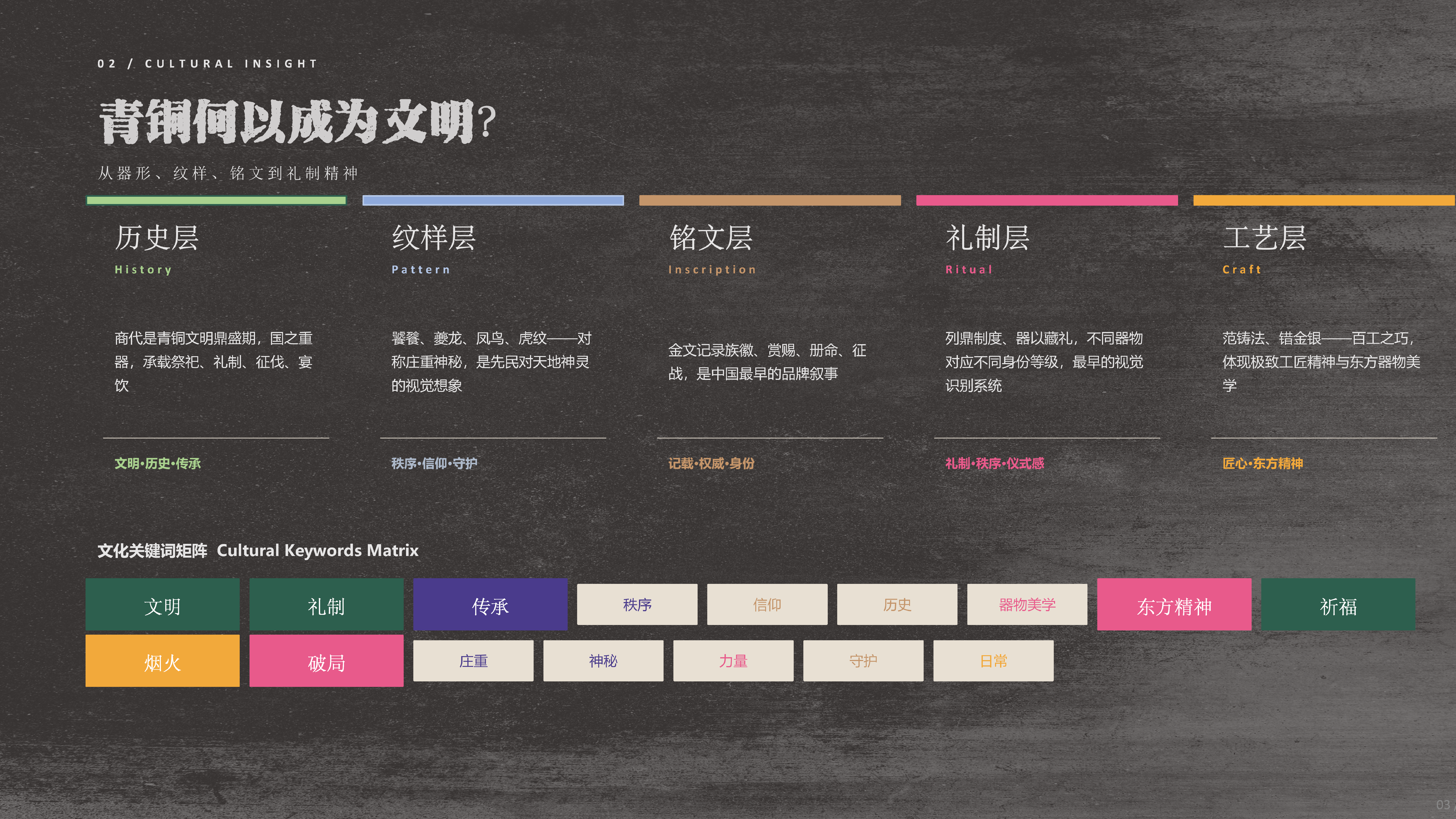Click the blue Pattern label

(421, 270)
